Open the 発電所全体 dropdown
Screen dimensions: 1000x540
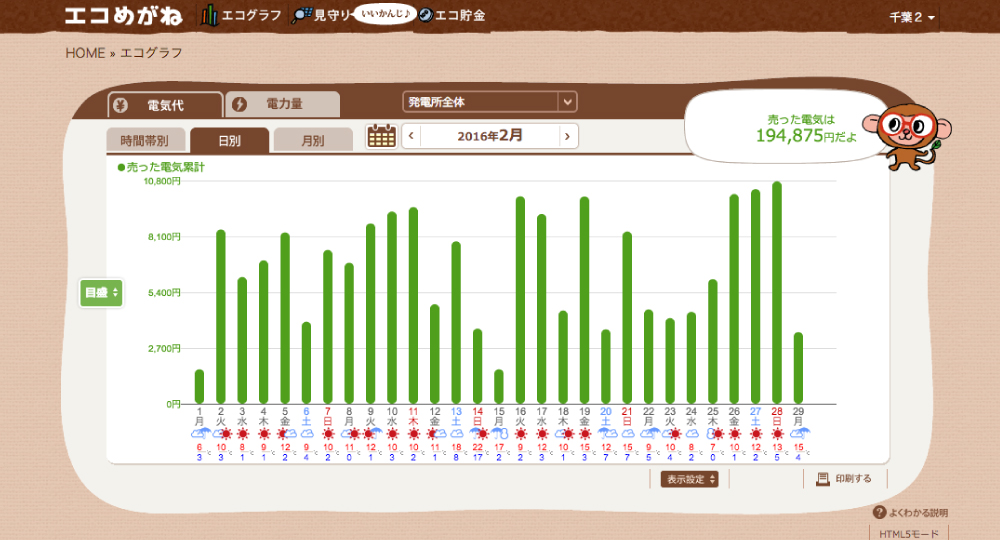[490, 102]
